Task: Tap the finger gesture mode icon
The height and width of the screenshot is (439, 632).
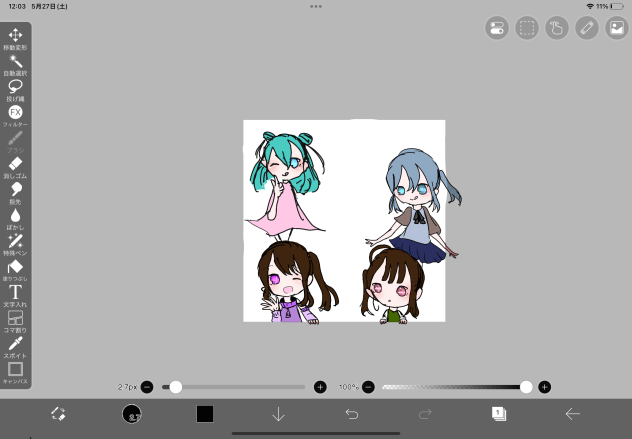Action: (557, 28)
